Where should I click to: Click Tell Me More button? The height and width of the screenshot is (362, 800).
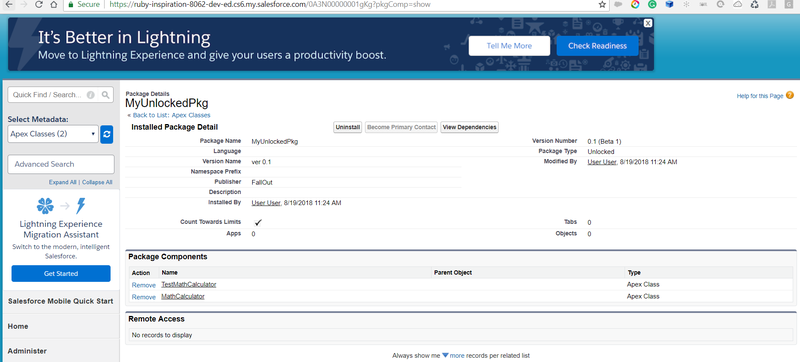(509, 46)
